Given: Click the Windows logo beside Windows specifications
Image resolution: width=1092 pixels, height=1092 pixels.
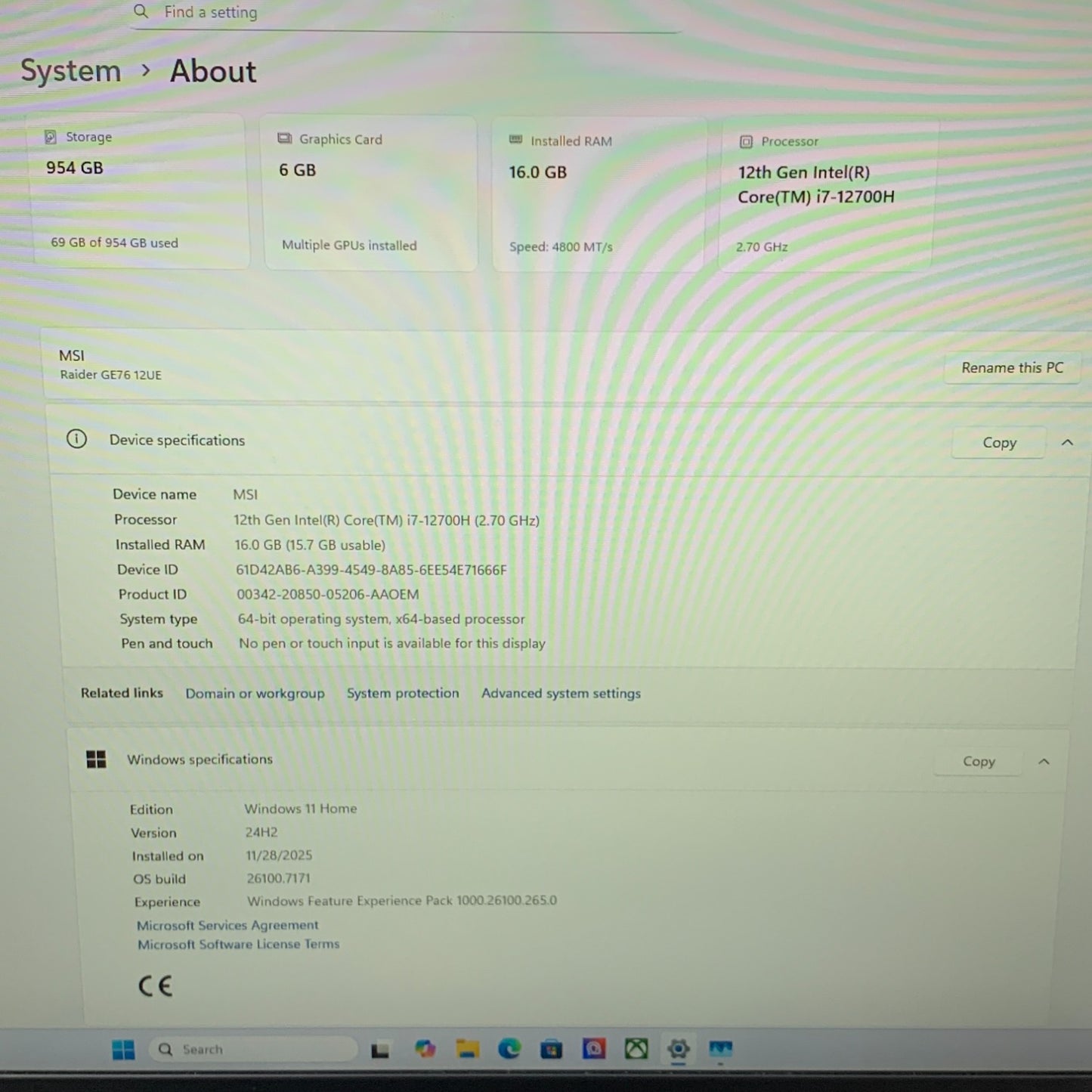Looking at the screenshot, I should click(97, 759).
